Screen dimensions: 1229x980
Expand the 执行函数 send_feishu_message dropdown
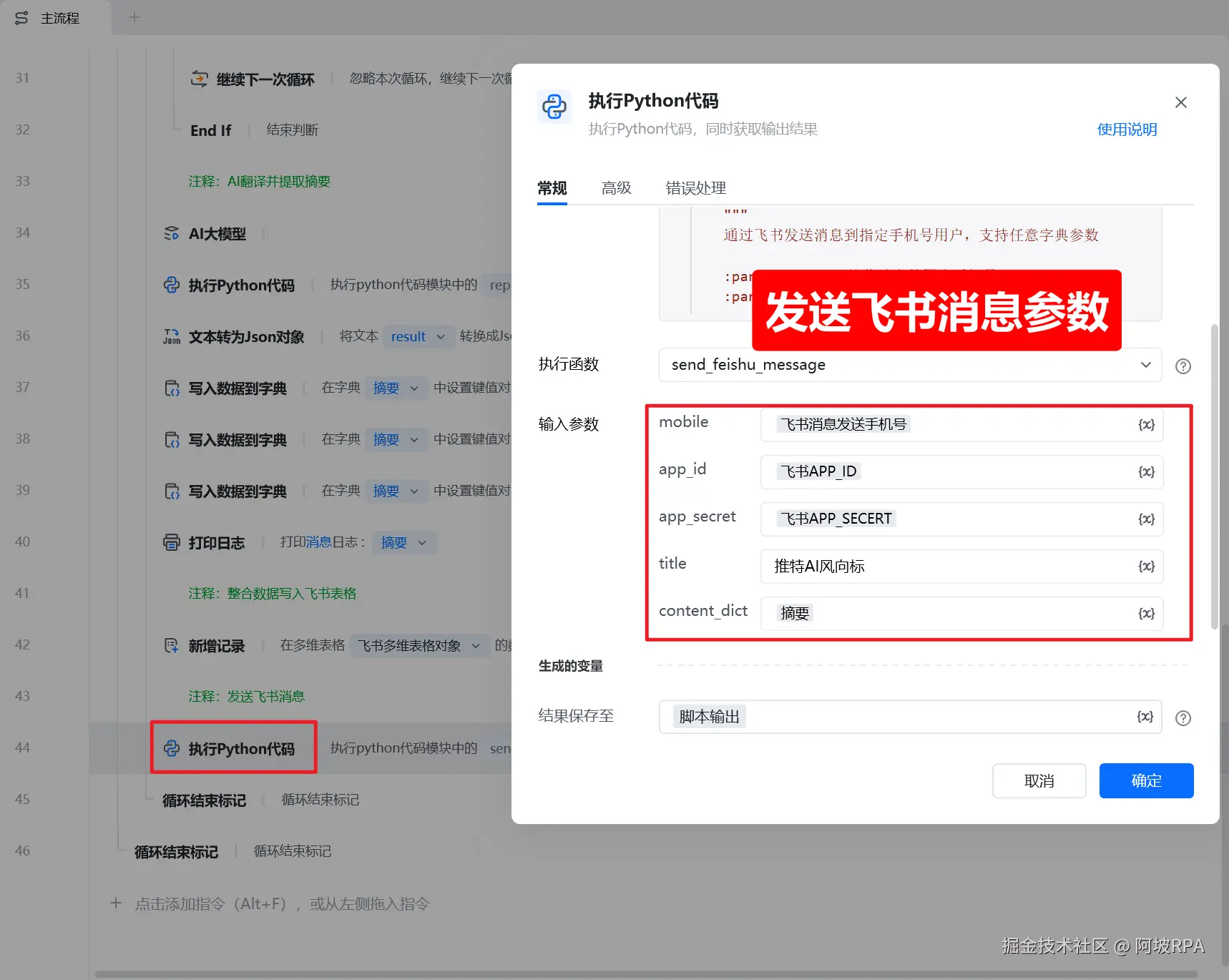[910, 365]
